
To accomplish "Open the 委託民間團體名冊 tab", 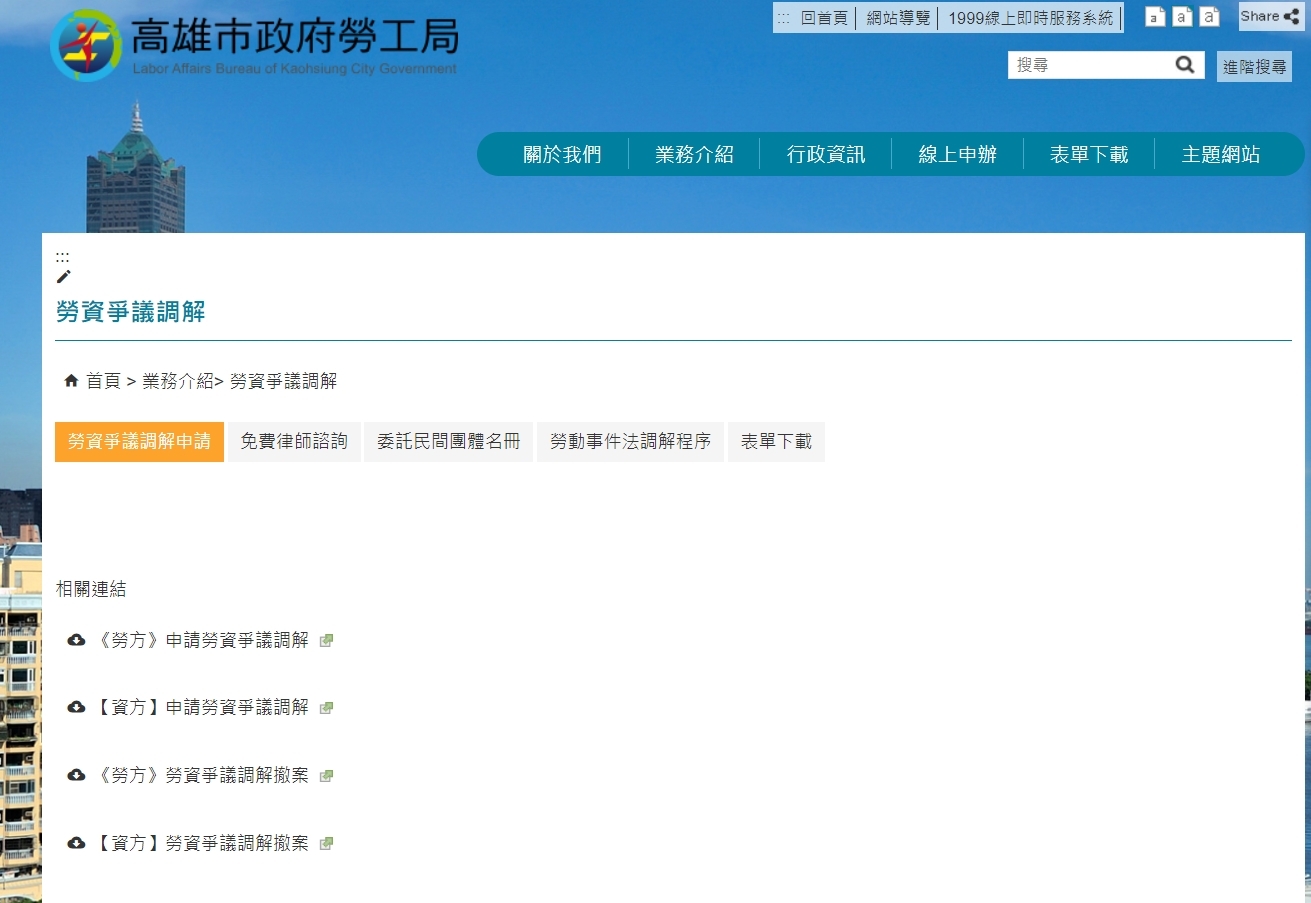I will pos(448,442).
